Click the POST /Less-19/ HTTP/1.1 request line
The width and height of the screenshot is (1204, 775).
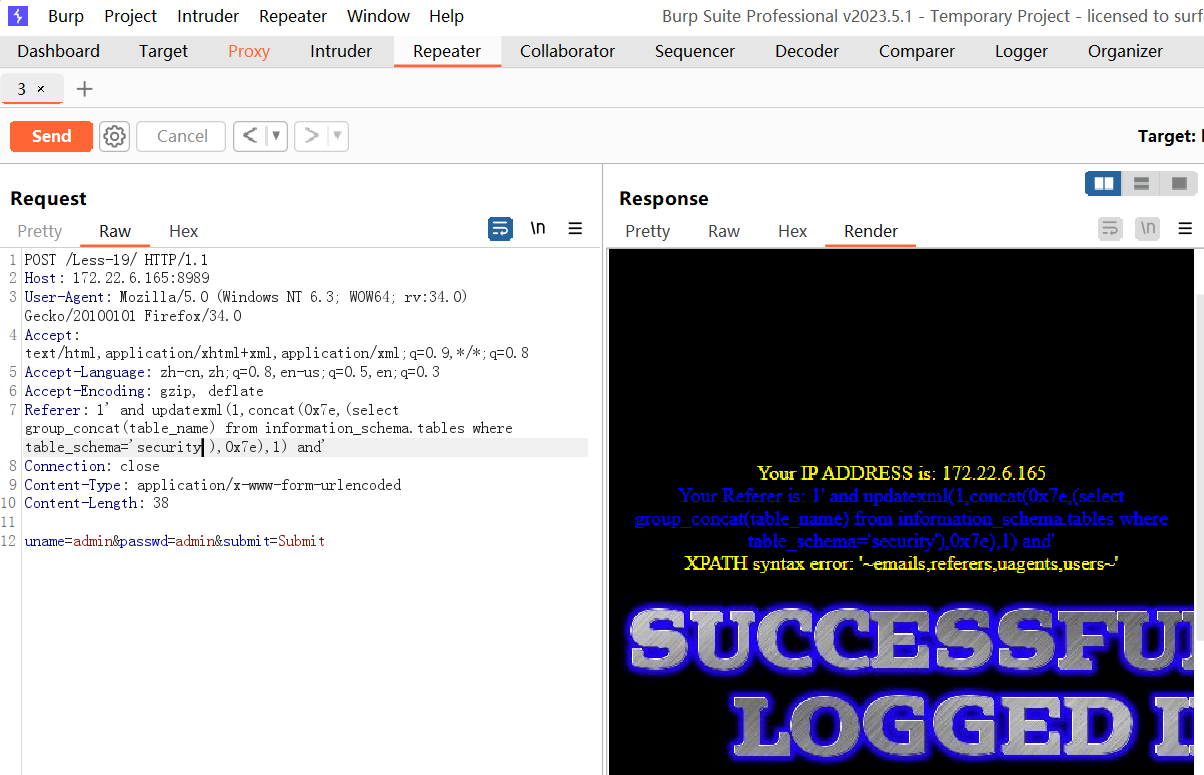(x=116, y=259)
